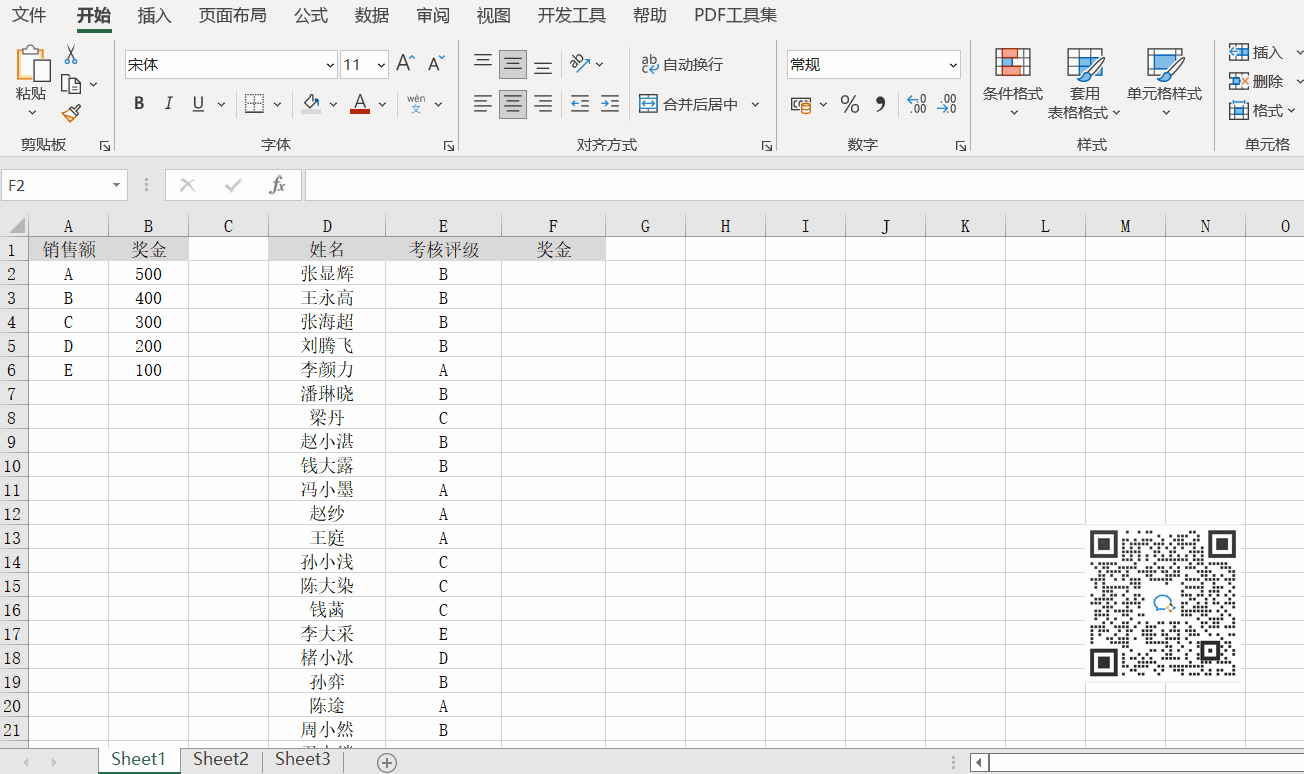Toggle 自动换行 wrap text
Image resolution: width=1304 pixels, height=774 pixels.
click(682, 64)
